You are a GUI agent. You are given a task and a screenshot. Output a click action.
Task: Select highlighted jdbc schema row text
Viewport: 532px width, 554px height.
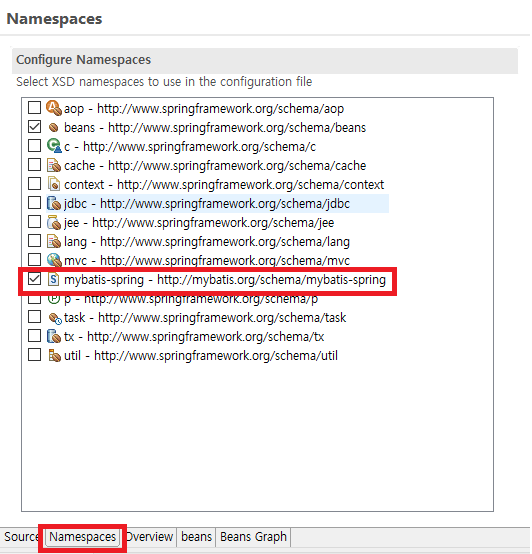coord(207,204)
